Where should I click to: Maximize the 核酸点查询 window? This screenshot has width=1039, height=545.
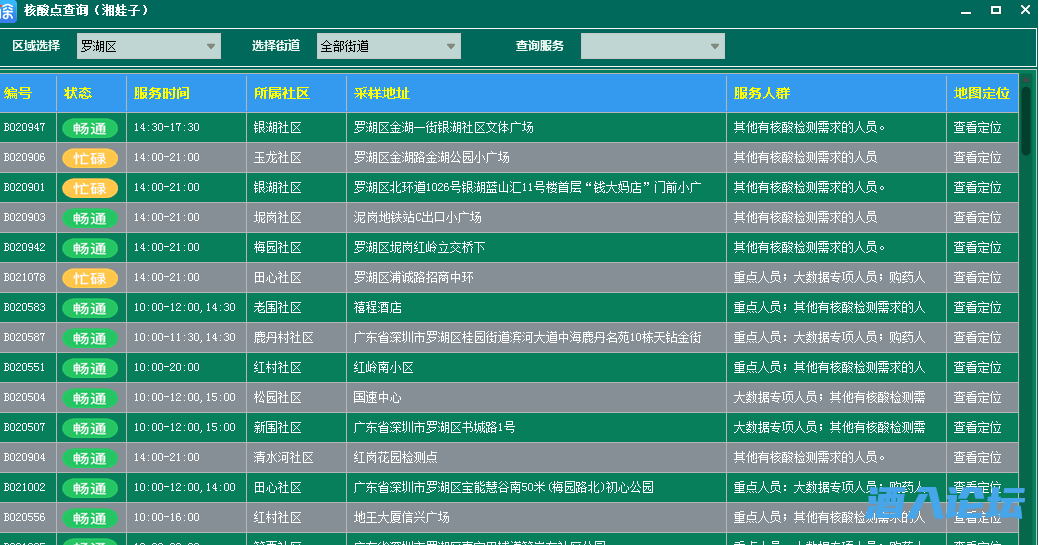[995, 10]
